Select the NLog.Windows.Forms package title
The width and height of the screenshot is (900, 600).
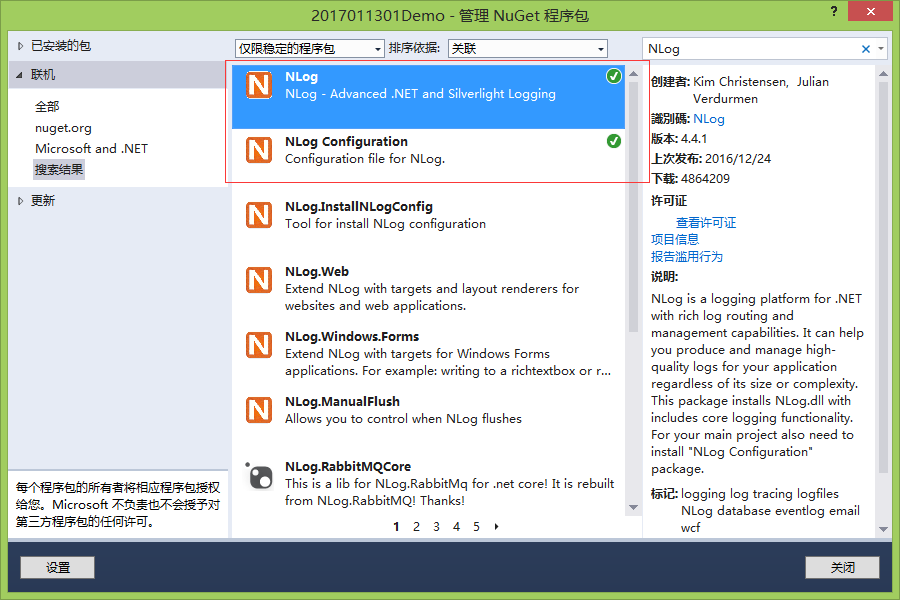(352, 336)
